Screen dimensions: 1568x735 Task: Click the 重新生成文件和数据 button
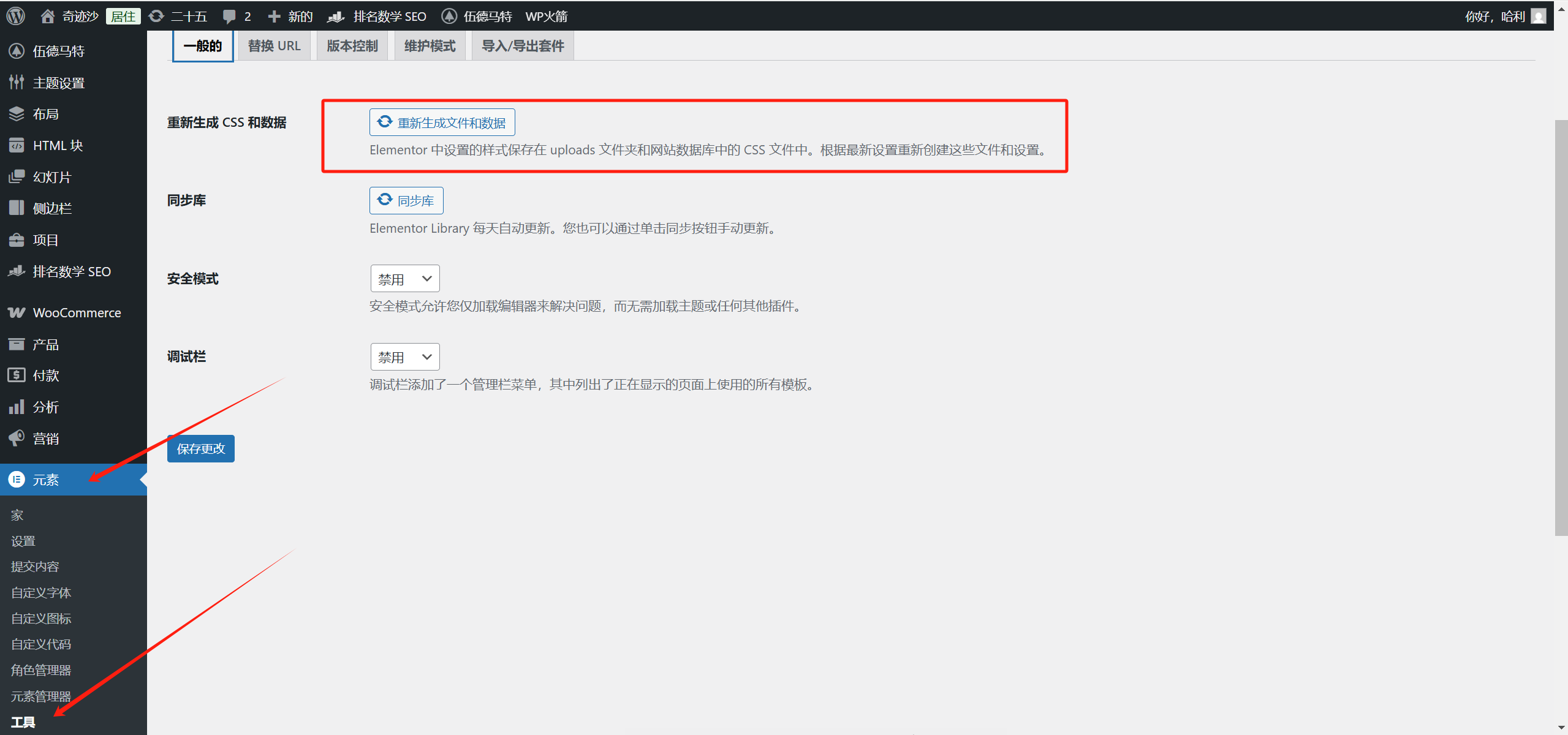click(442, 122)
